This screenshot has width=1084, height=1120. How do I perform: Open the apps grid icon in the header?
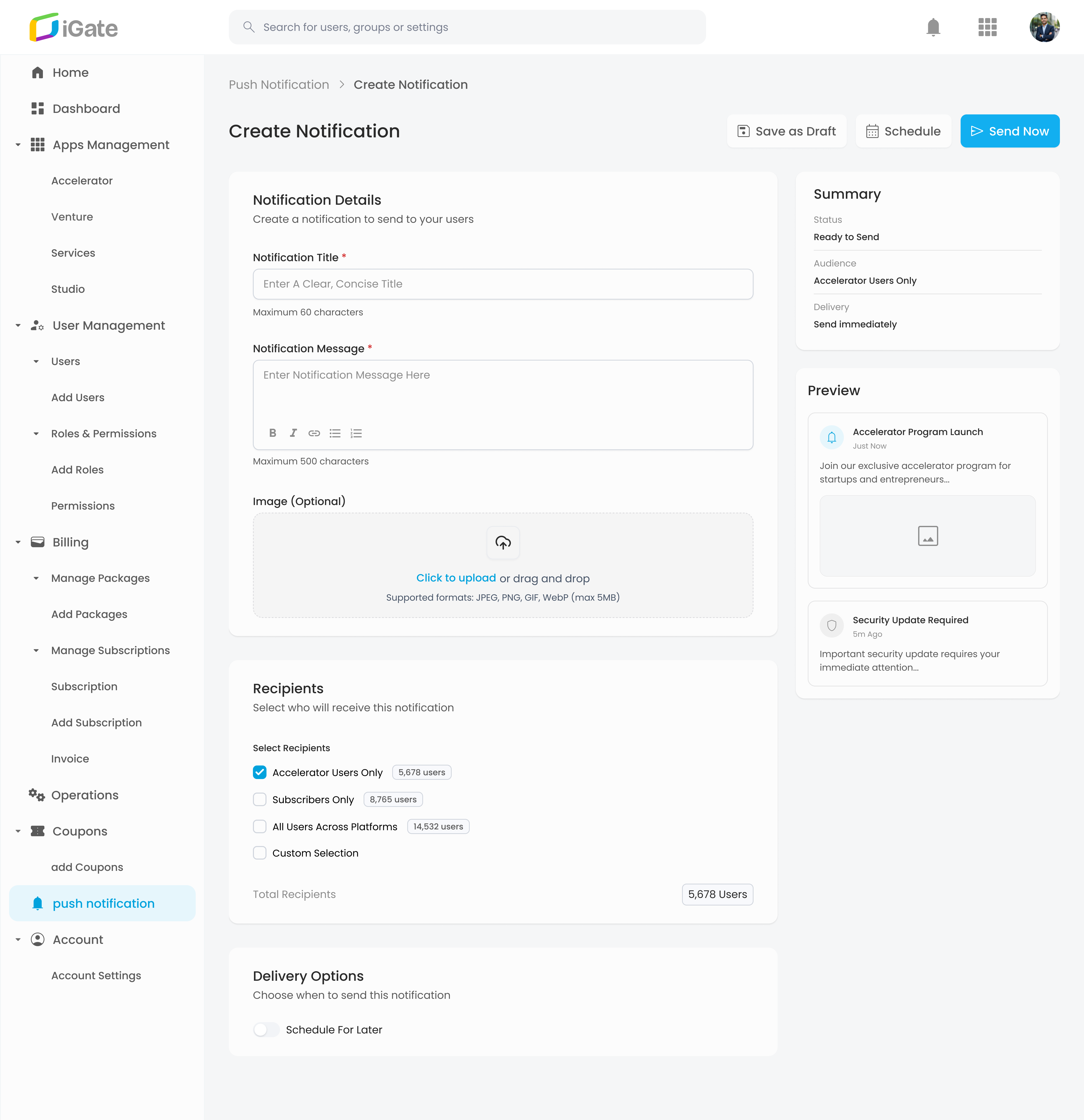(x=988, y=27)
